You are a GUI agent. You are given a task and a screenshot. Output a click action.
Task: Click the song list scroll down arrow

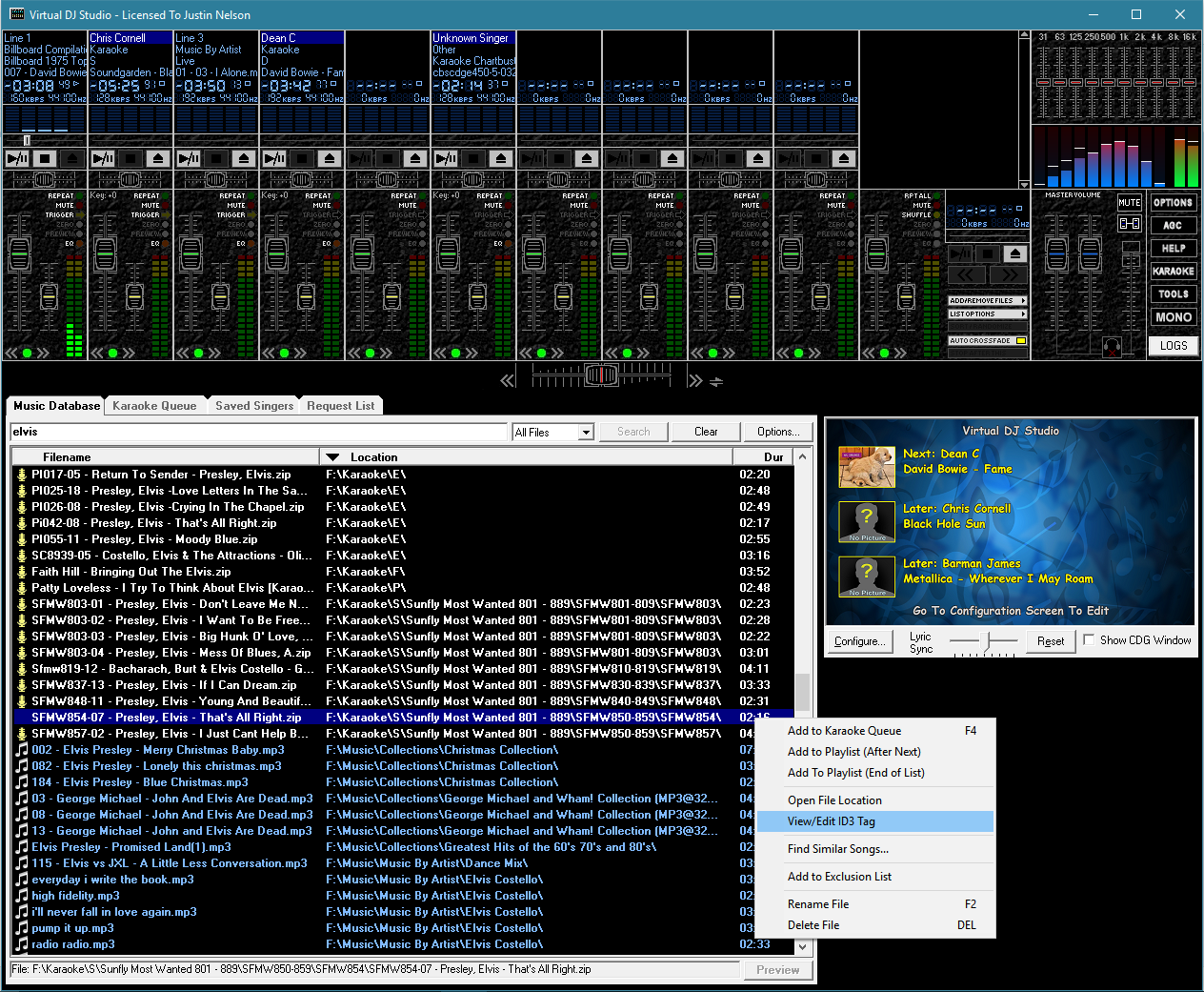(802, 946)
